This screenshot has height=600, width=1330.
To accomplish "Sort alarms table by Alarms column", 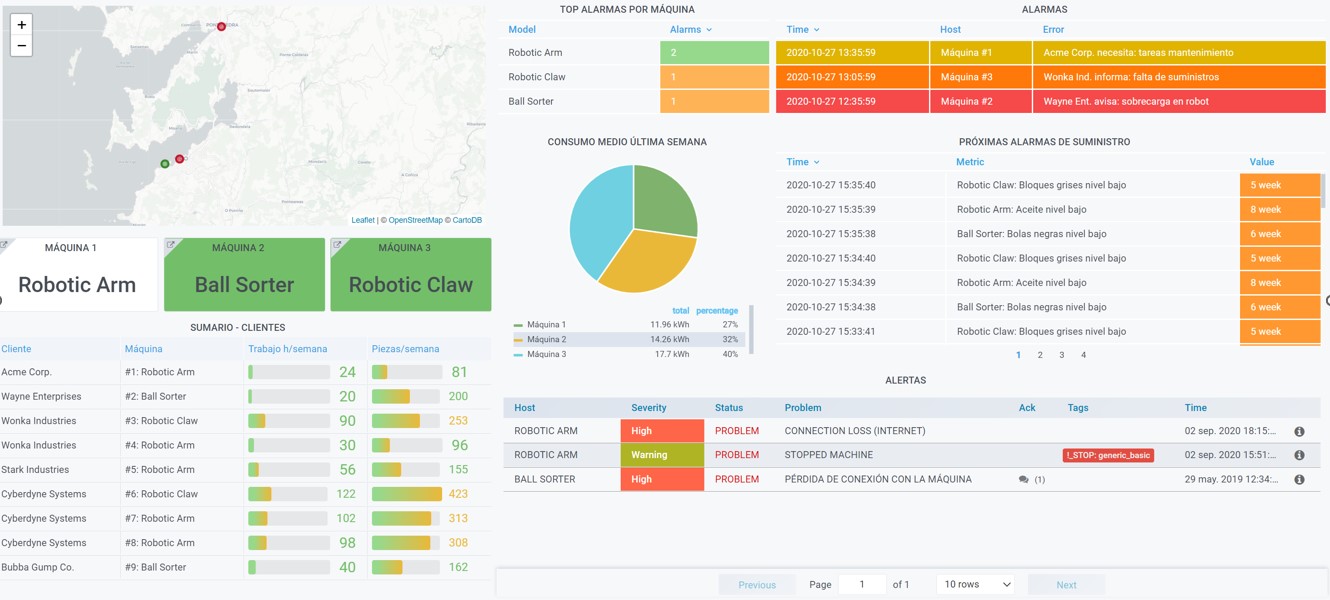I will click(x=691, y=30).
